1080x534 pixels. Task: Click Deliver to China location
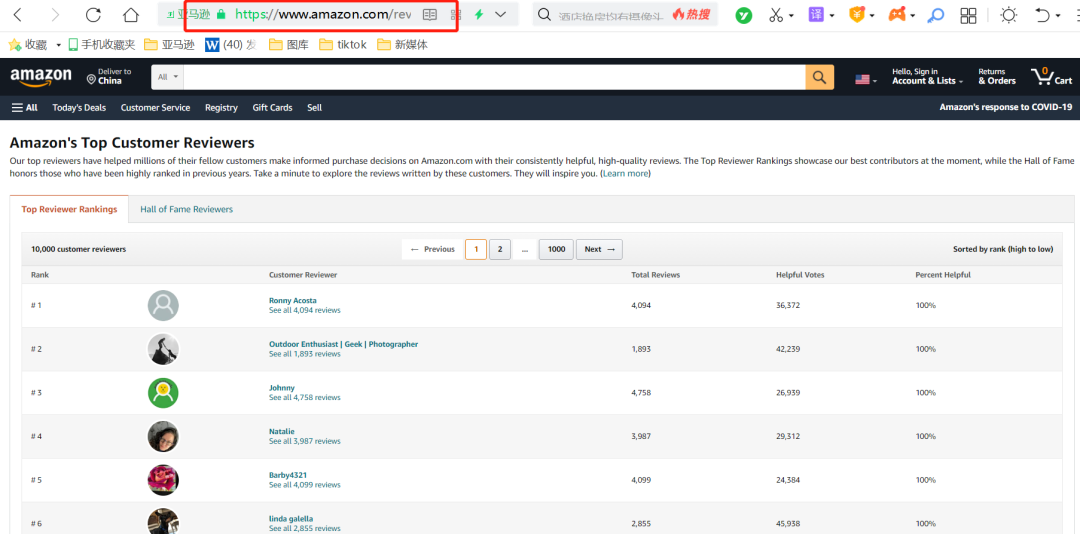[110, 76]
